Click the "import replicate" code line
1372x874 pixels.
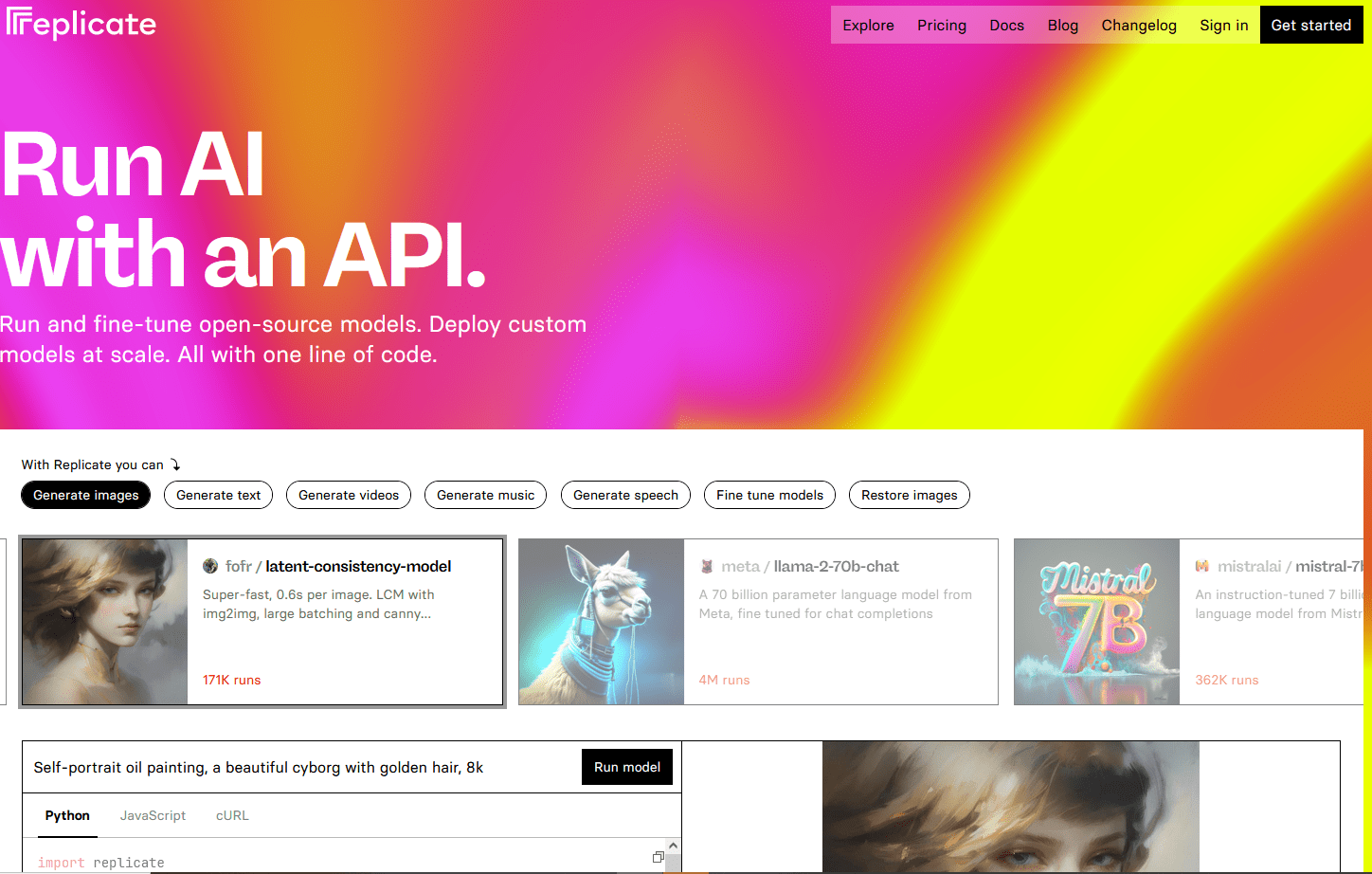click(x=101, y=863)
